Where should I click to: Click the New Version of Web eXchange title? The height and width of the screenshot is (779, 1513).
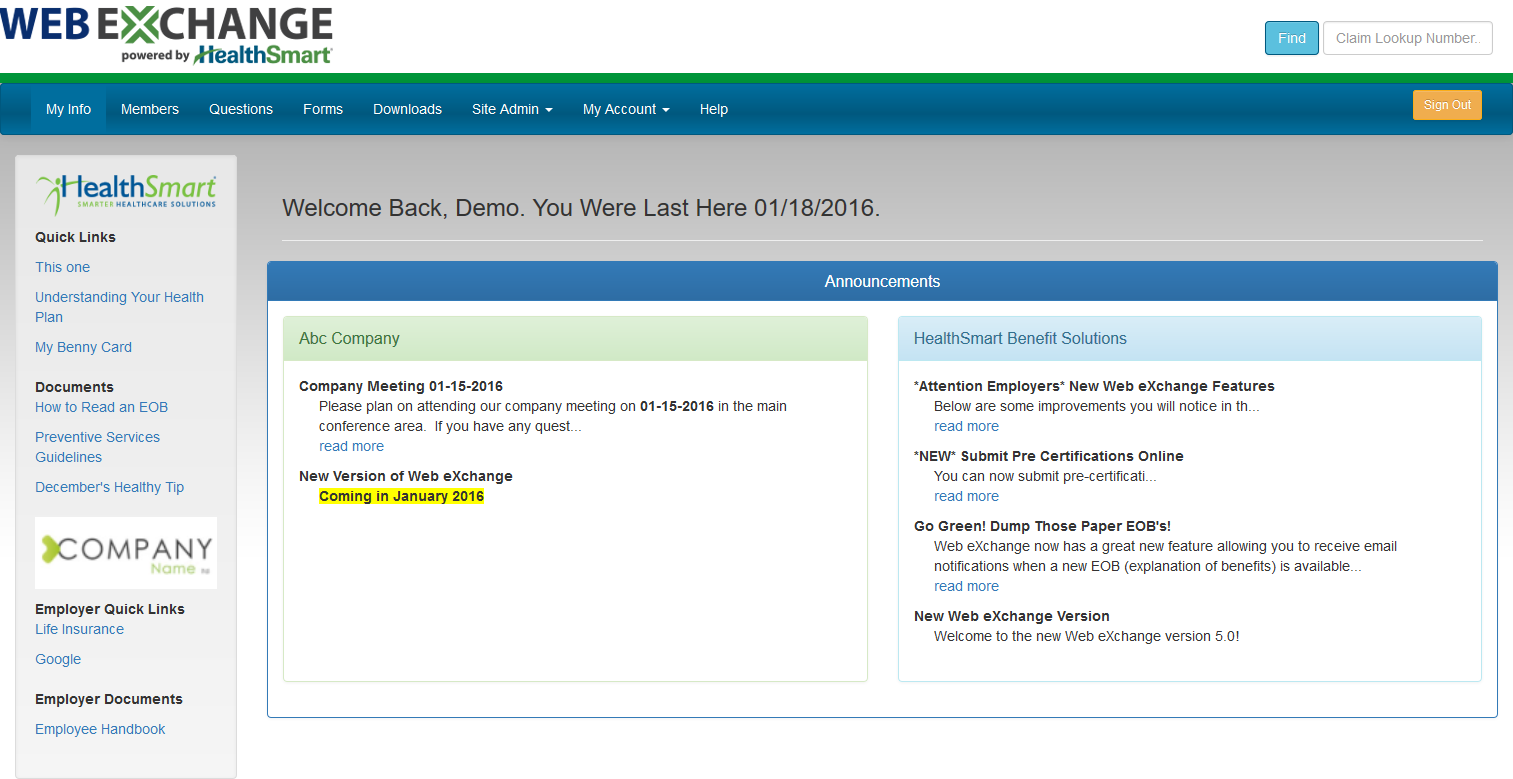[406, 476]
